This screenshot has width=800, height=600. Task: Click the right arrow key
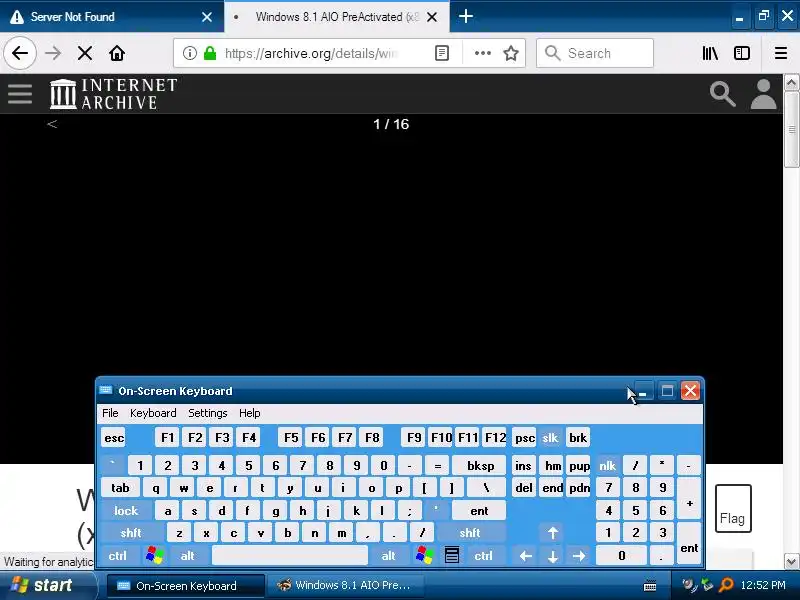579,556
